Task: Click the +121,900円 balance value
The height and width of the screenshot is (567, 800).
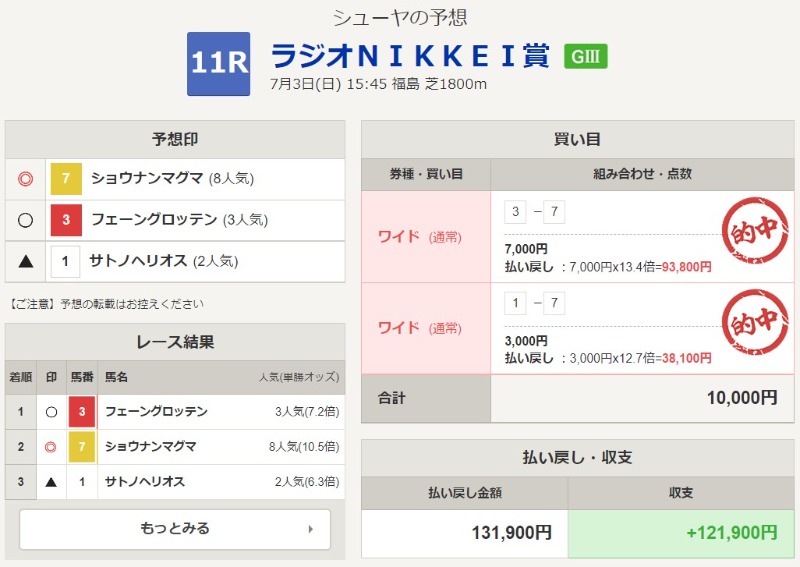Action: (x=732, y=533)
